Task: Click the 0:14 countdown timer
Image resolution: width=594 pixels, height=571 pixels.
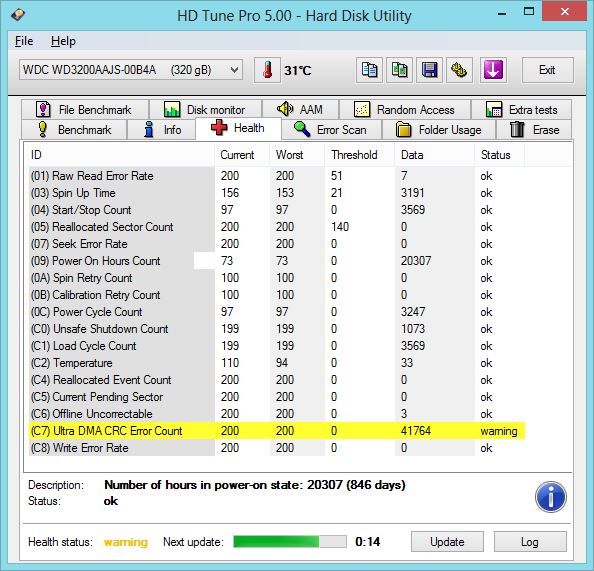Action: point(367,542)
